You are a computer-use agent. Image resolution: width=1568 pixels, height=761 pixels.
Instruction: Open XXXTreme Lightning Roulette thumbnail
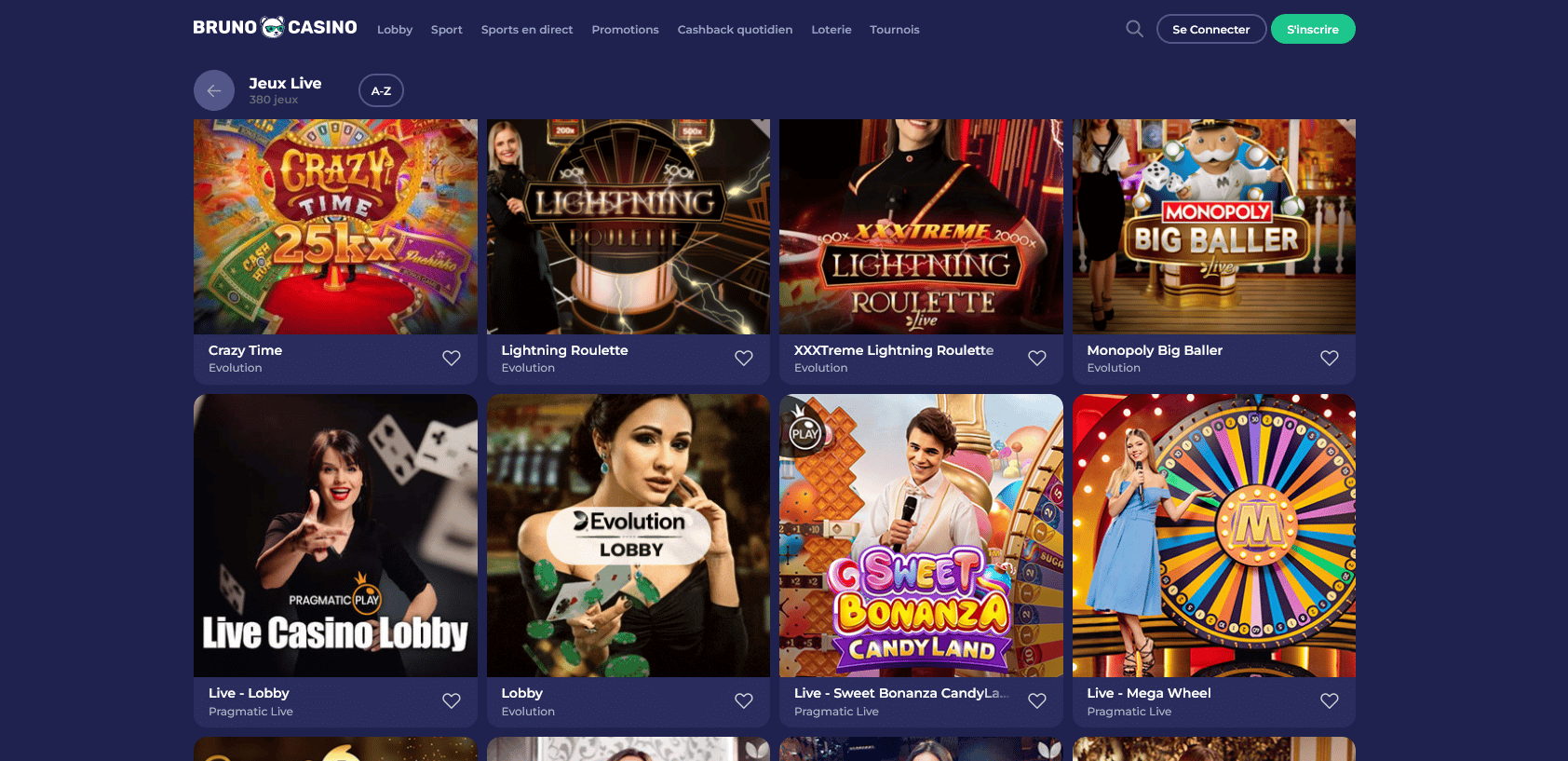pos(921,226)
